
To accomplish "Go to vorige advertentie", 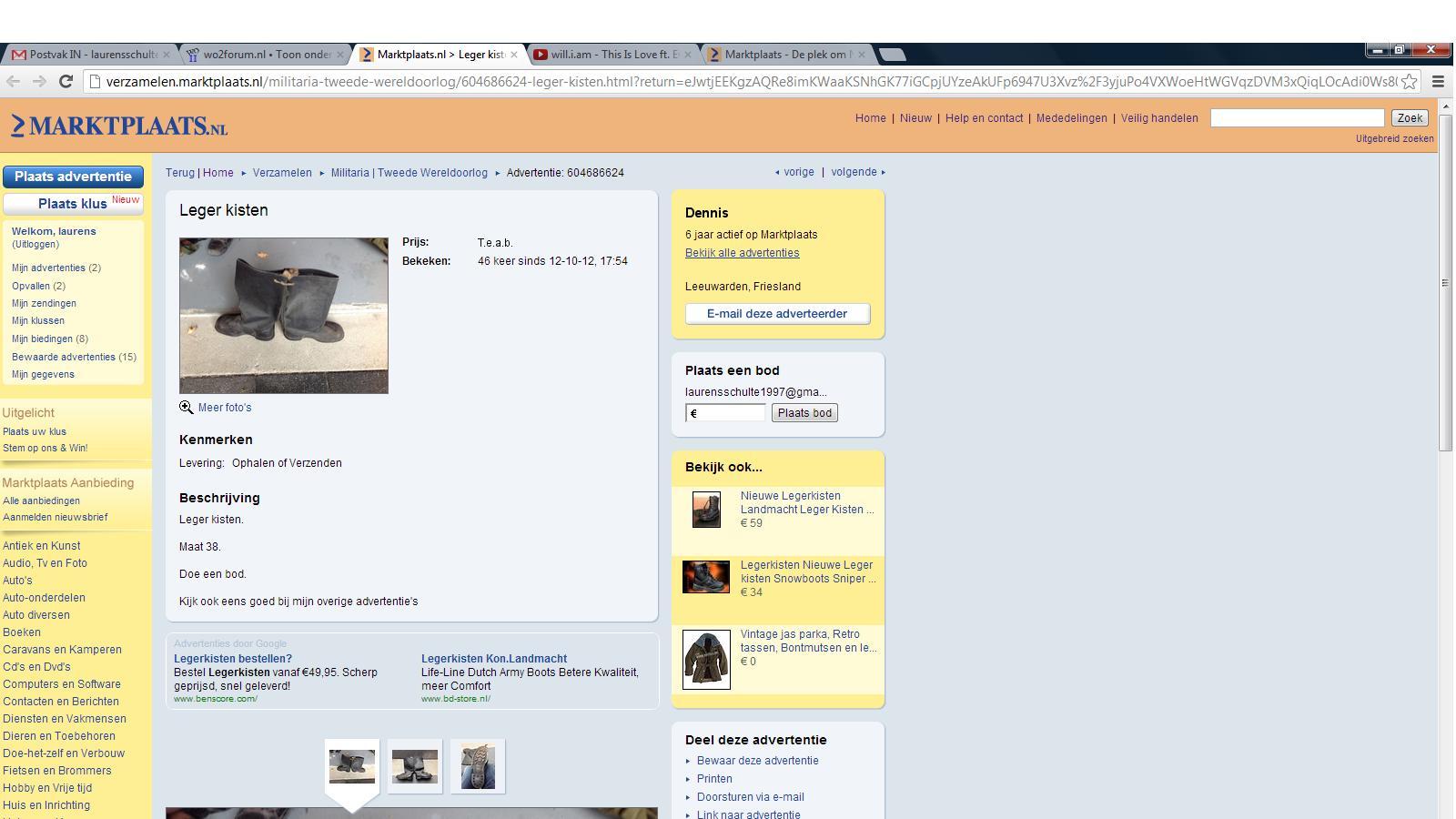I will click(795, 172).
